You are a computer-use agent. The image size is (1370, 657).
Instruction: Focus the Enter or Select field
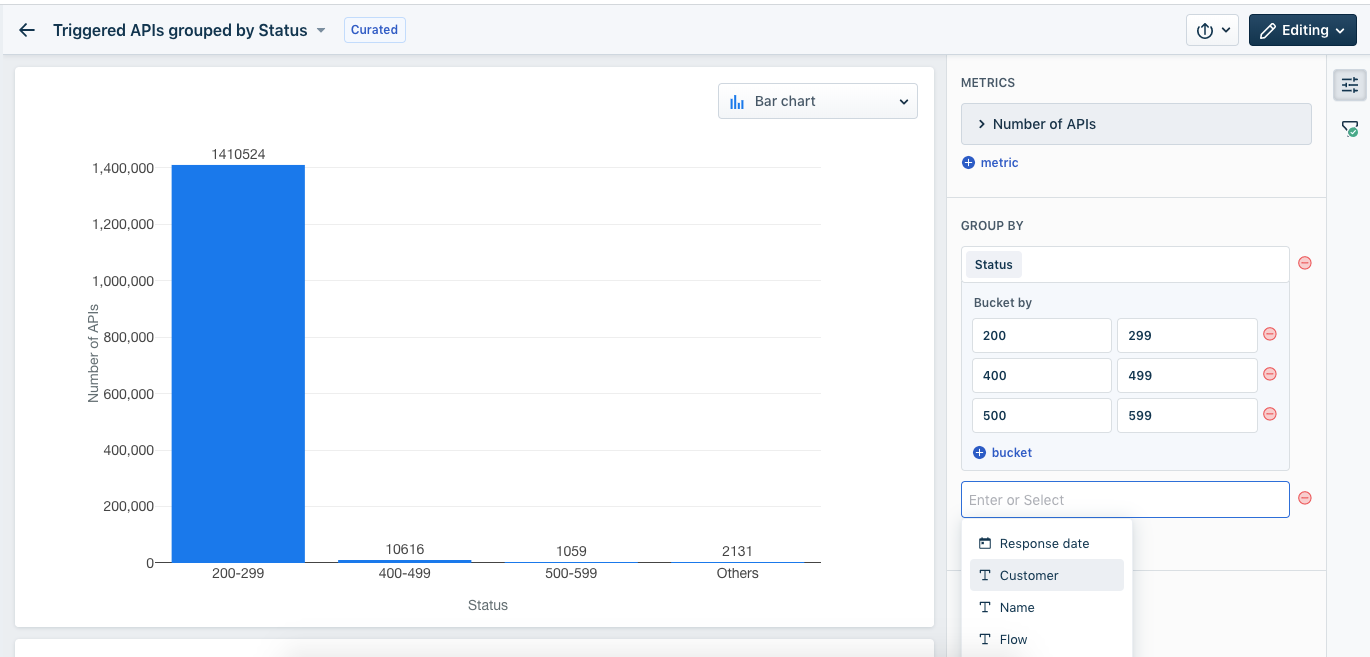1125,500
